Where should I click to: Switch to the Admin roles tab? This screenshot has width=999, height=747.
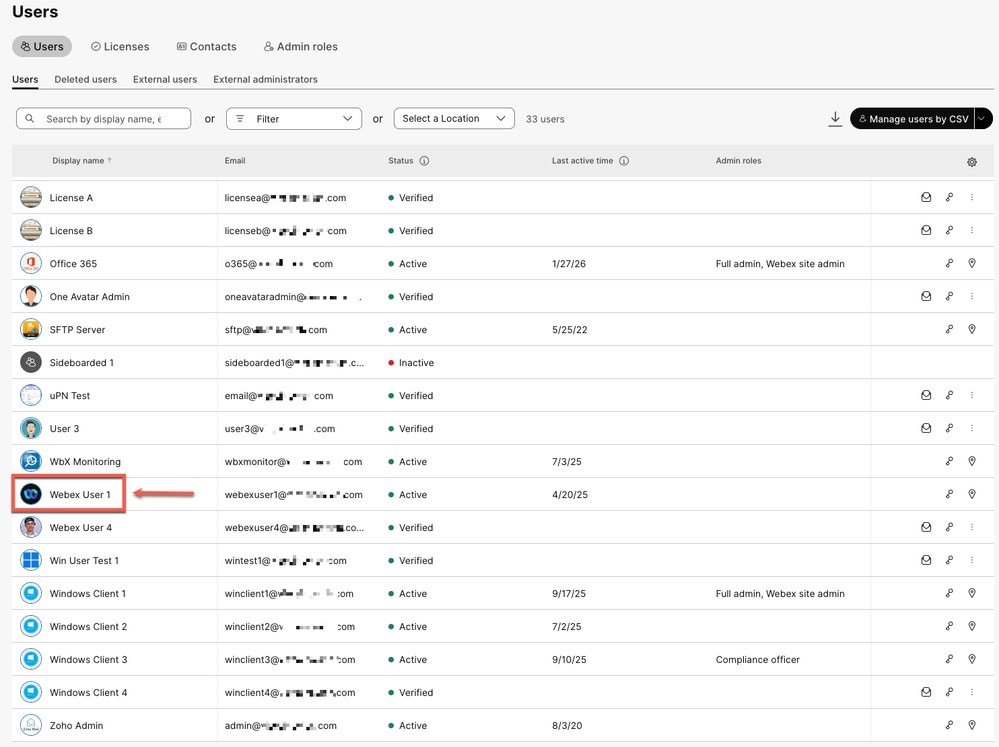tap(301, 46)
